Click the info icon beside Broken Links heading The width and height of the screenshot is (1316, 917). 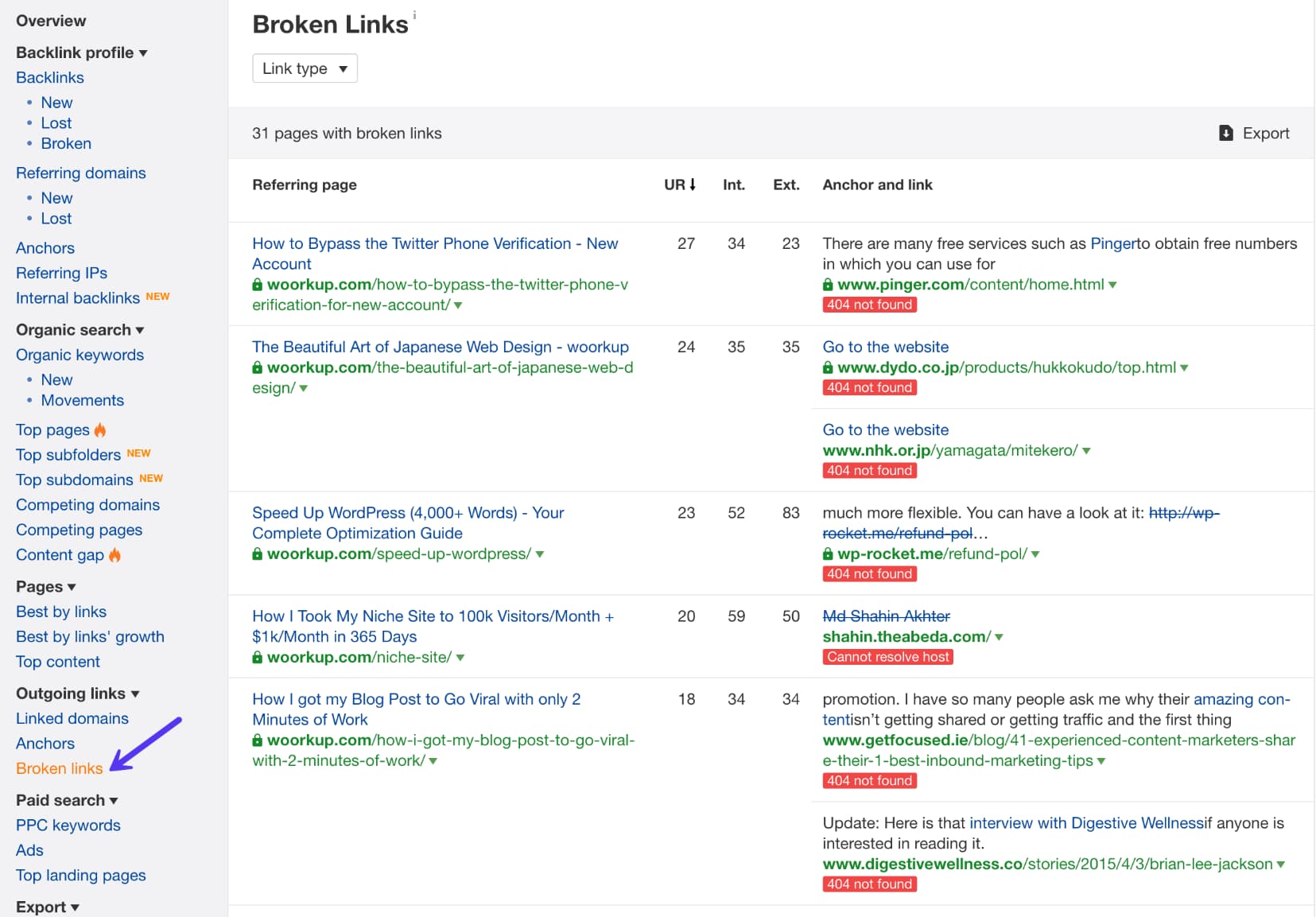414,14
